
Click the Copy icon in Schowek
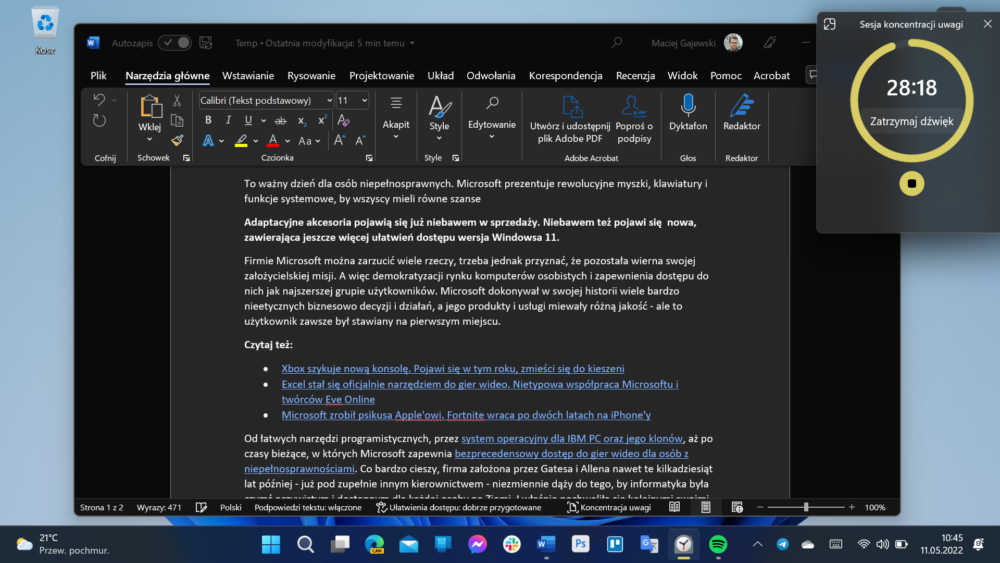point(177,121)
